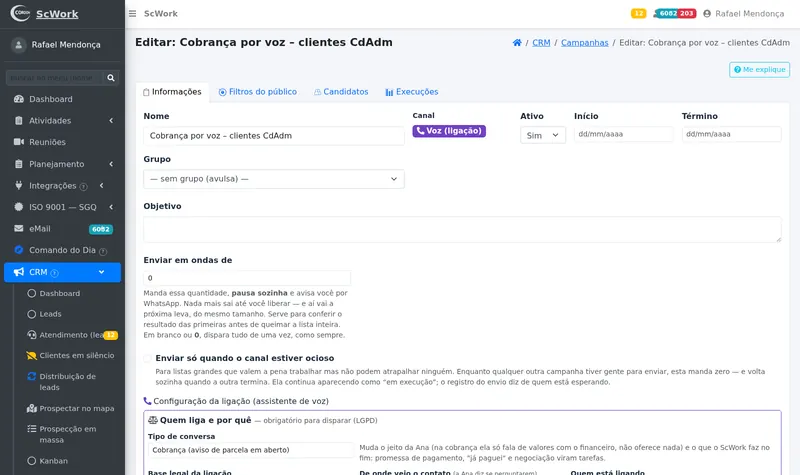Click the Nome text field

point(274,136)
